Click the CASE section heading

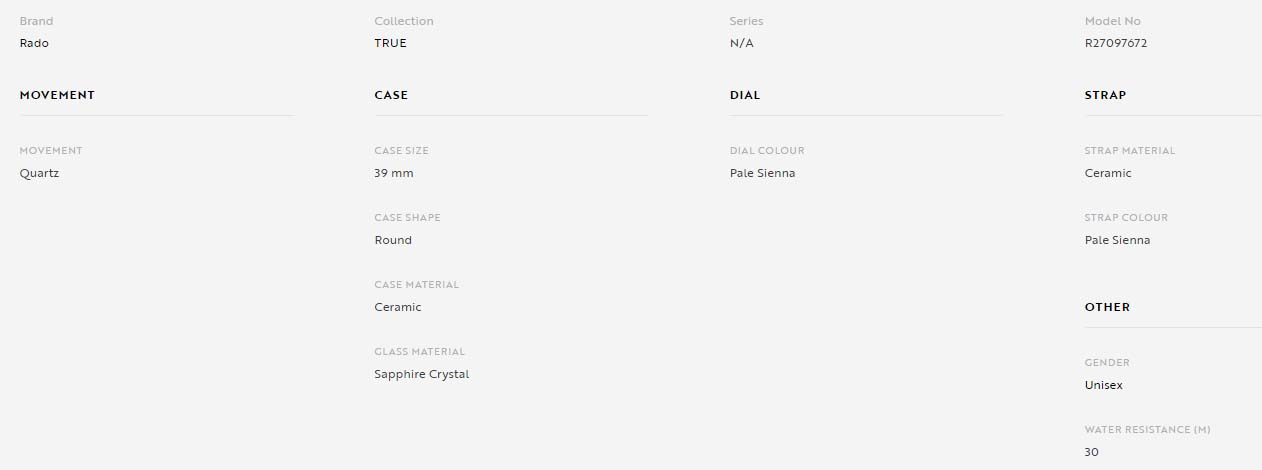[391, 95]
